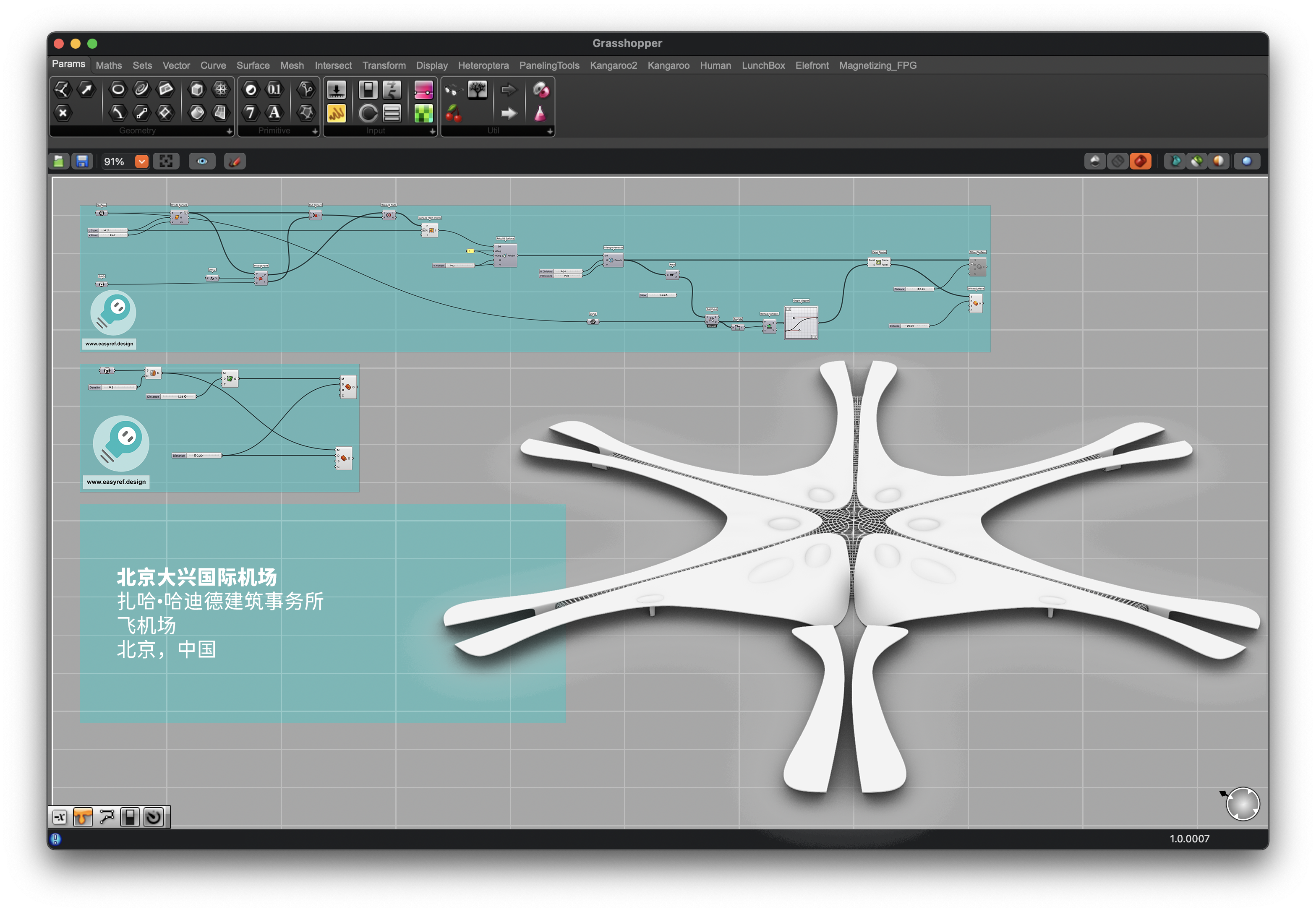This screenshot has width=1316, height=912.
Task: Pick the Point parameter icon
Action: point(62,113)
